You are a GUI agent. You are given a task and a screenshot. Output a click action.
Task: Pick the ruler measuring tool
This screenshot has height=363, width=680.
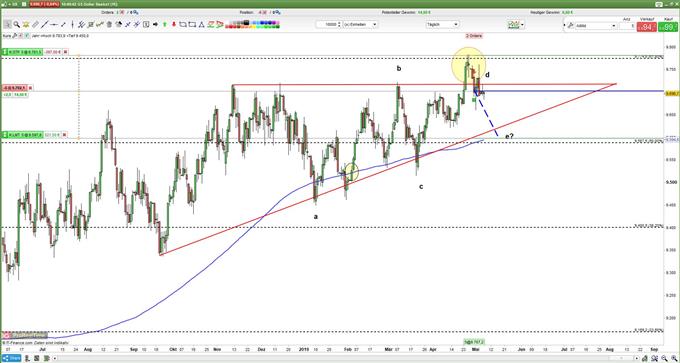(x=35, y=25)
